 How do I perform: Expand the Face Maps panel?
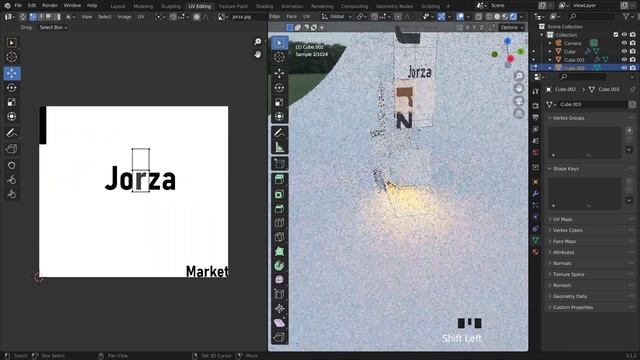pyautogui.click(x=590, y=241)
